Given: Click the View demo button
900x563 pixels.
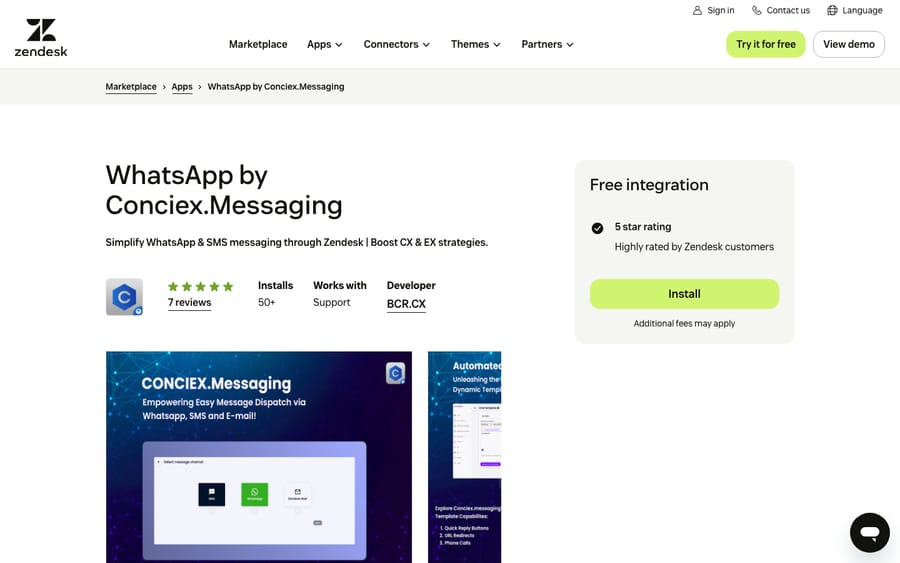Looking at the screenshot, I should coord(848,44).
